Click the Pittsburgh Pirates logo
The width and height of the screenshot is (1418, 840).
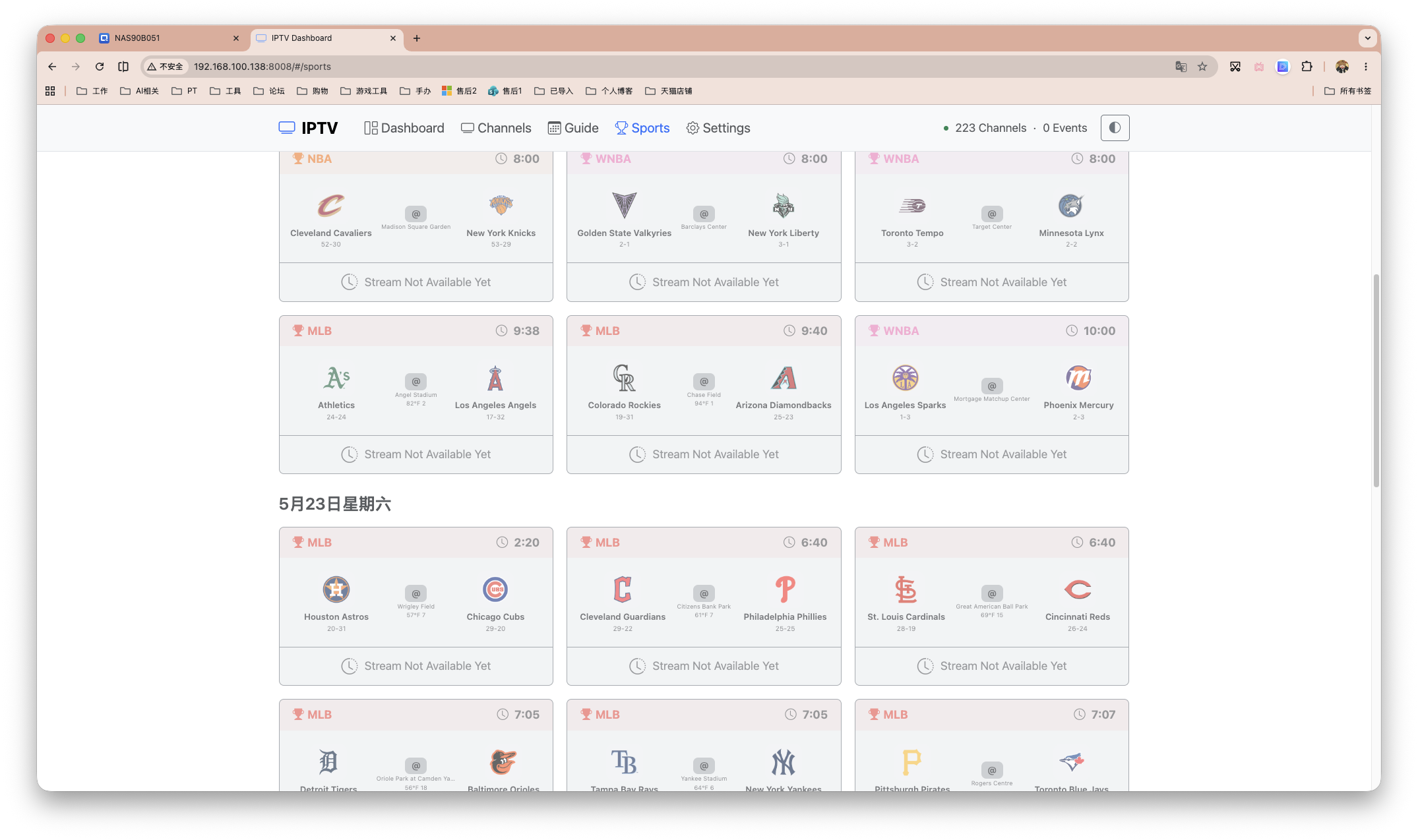(x=912, y=762)
